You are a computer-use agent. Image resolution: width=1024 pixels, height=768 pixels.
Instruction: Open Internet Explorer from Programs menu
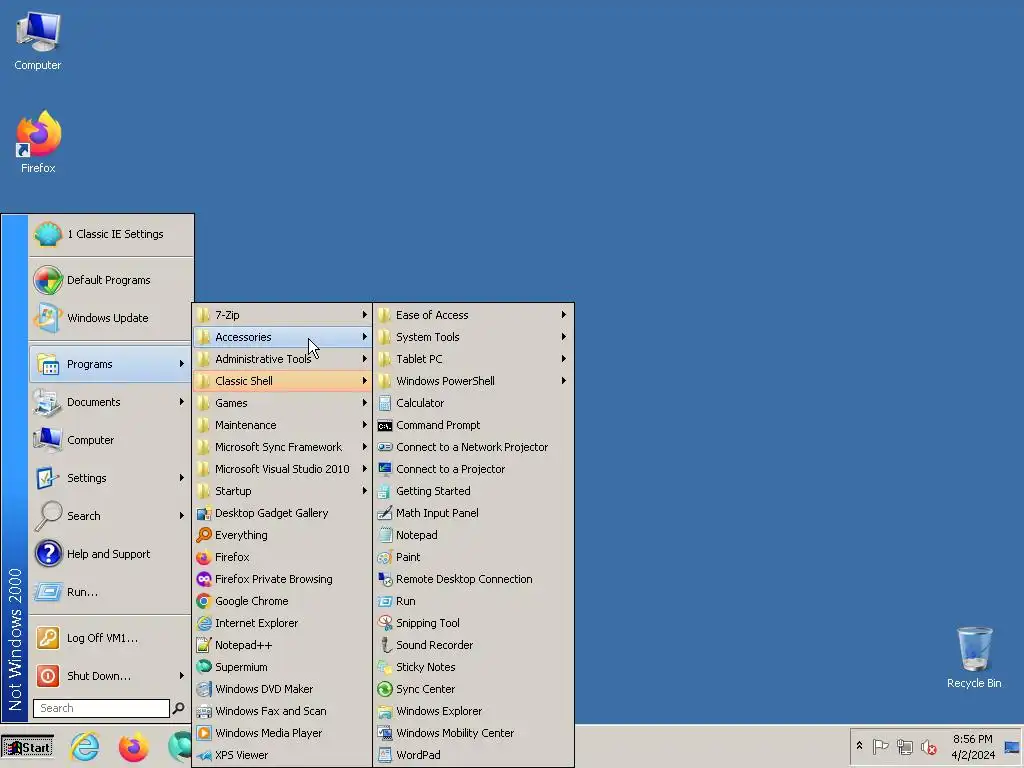(282, 623)
